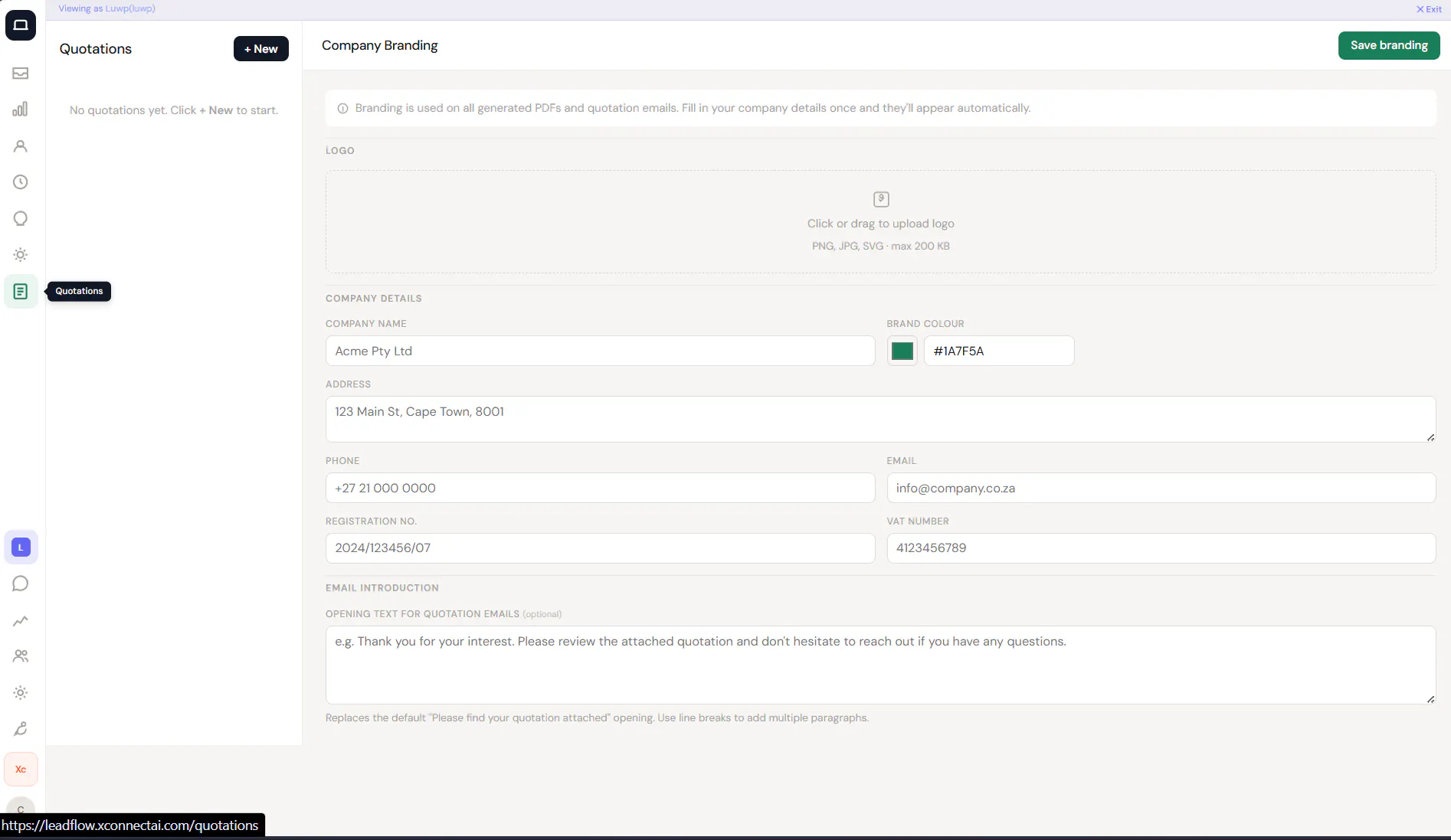This screenshot has width=1451, height=840.
Task: Open the inbox tray icon in sidebar
Action: tap(21, 74)
